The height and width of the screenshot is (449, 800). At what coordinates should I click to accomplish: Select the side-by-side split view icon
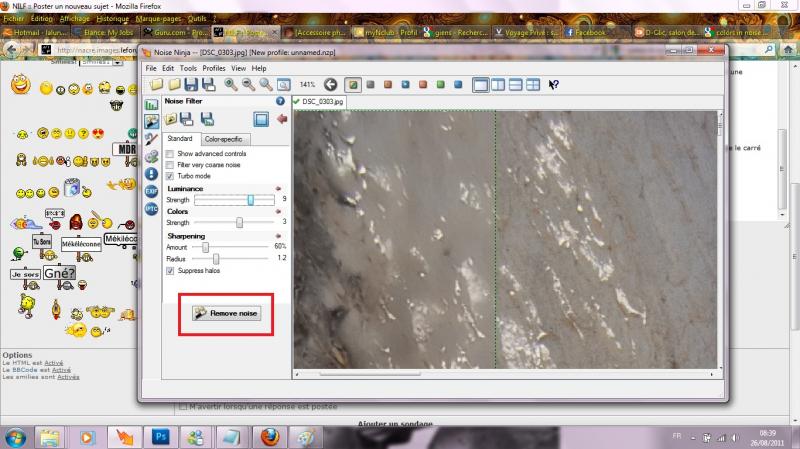[498, 85]
